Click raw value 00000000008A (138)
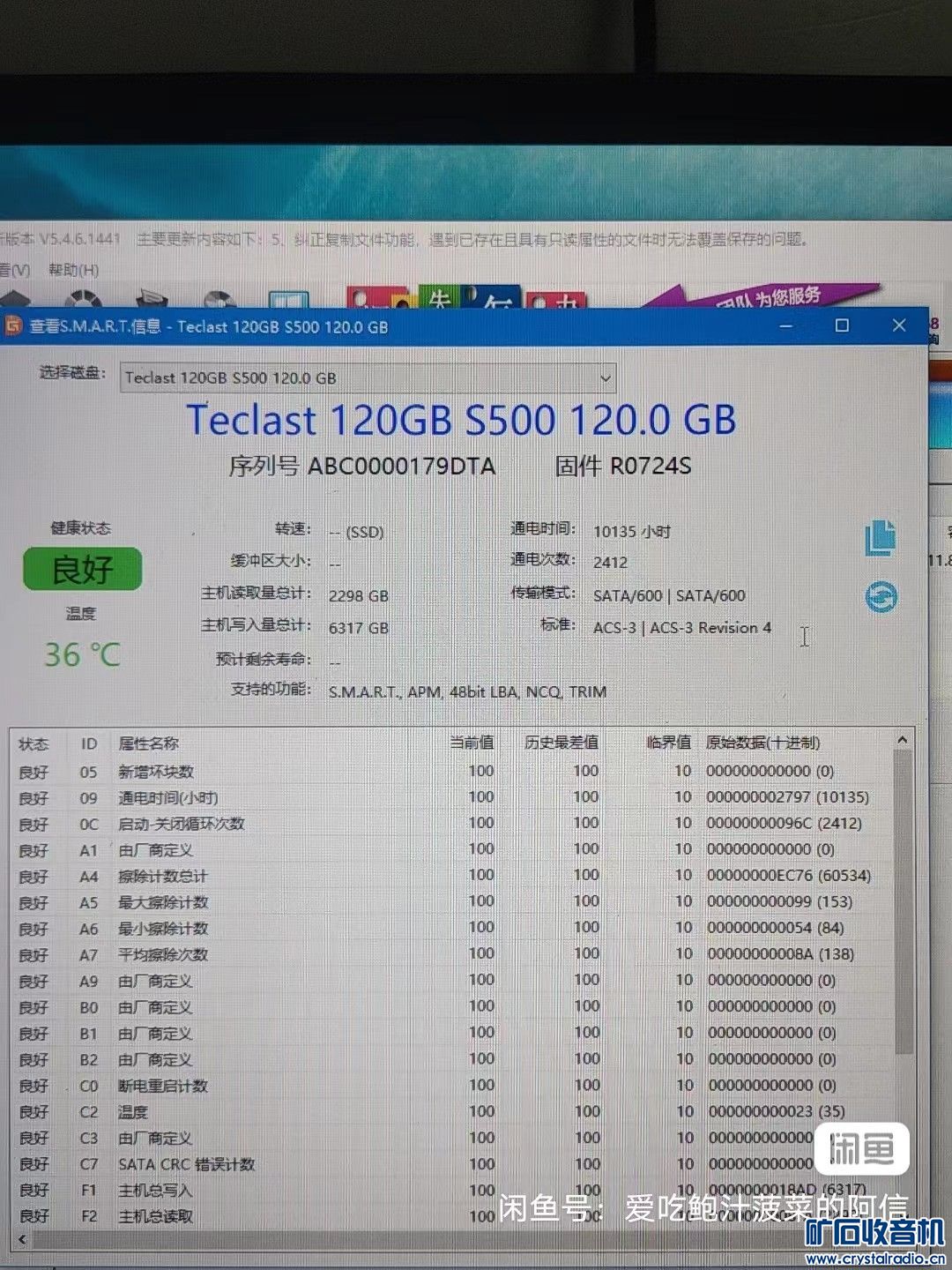Viewport: 952px width, 1270px height. (781, 954)
